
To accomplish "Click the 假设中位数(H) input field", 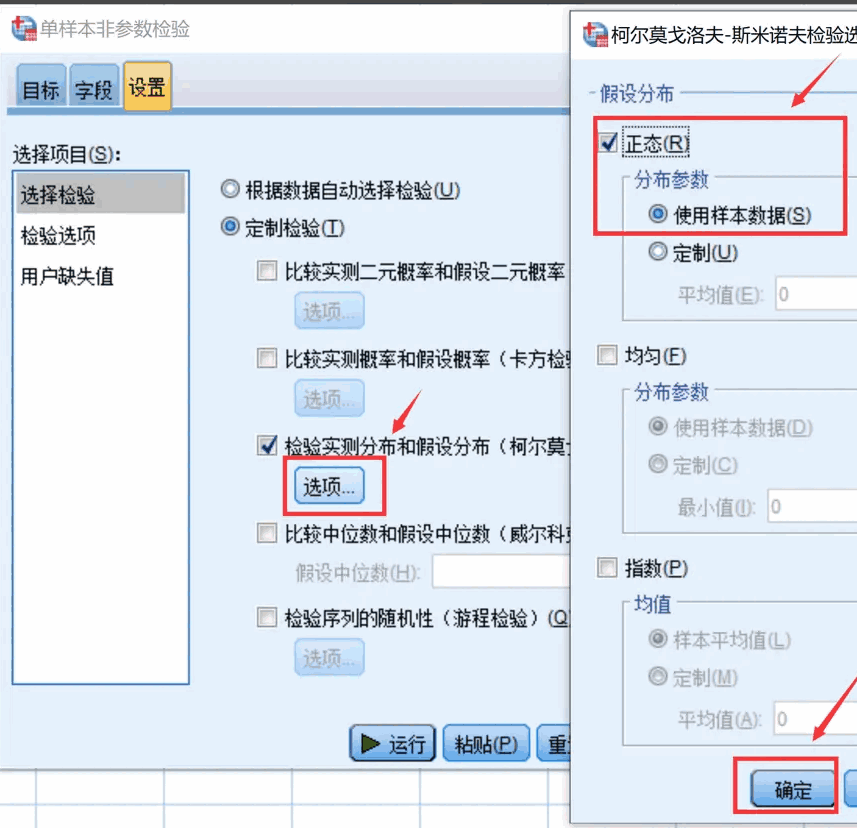I will point(501,572).
